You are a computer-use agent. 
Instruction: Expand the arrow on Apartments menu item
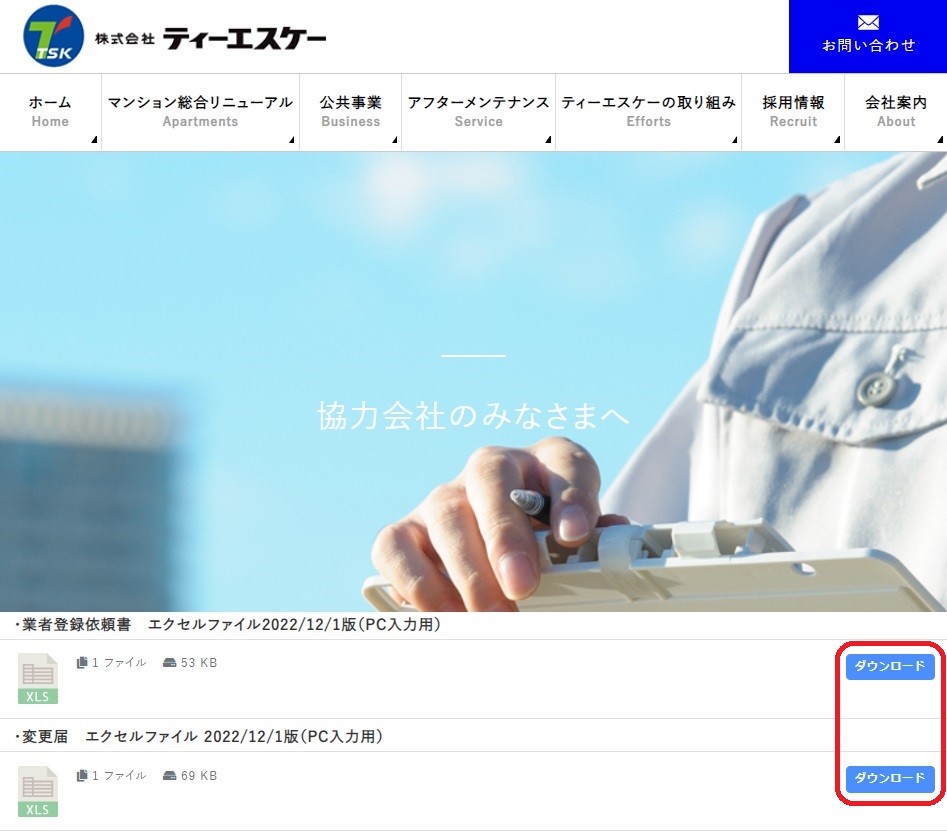click(x=292, y=140)
